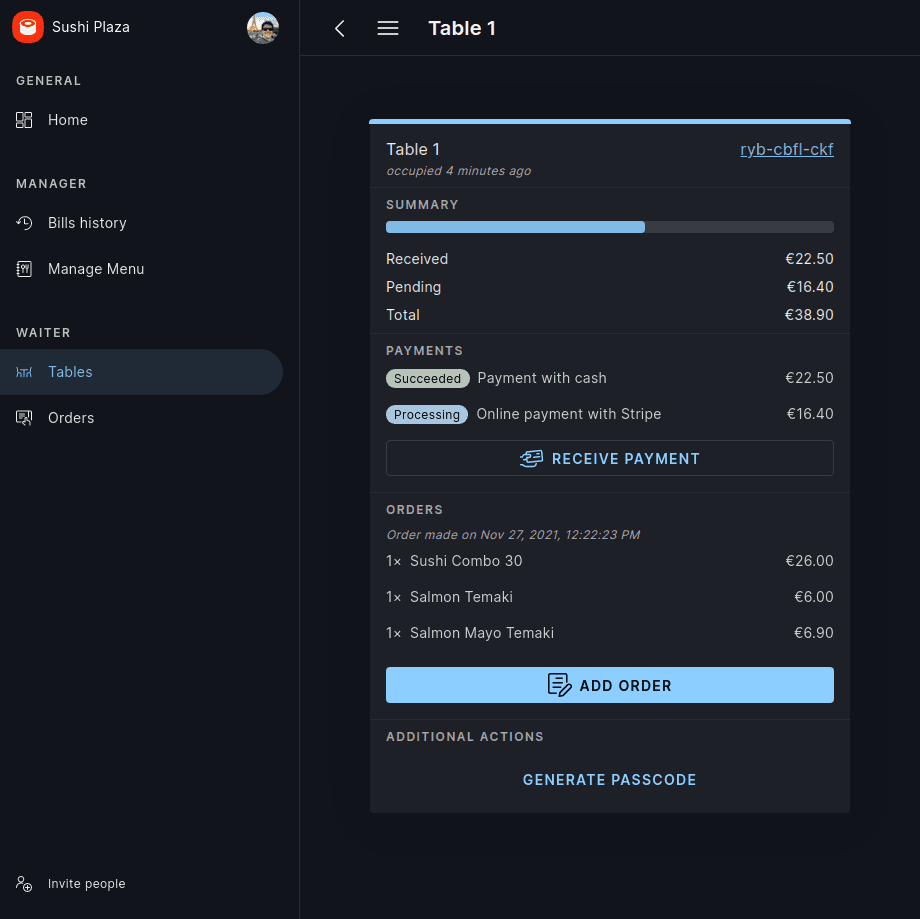Viewport: 920px width, 919px height.
Task: Click the Orders icon in sidebar
Action: click(24, 418)
